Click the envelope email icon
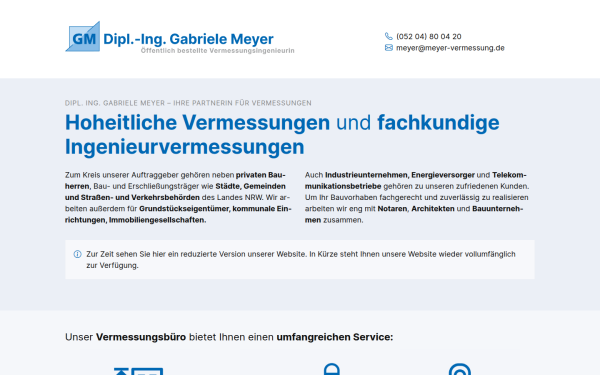This screenshot has height=375, width=600. click(x=388, y=47)
